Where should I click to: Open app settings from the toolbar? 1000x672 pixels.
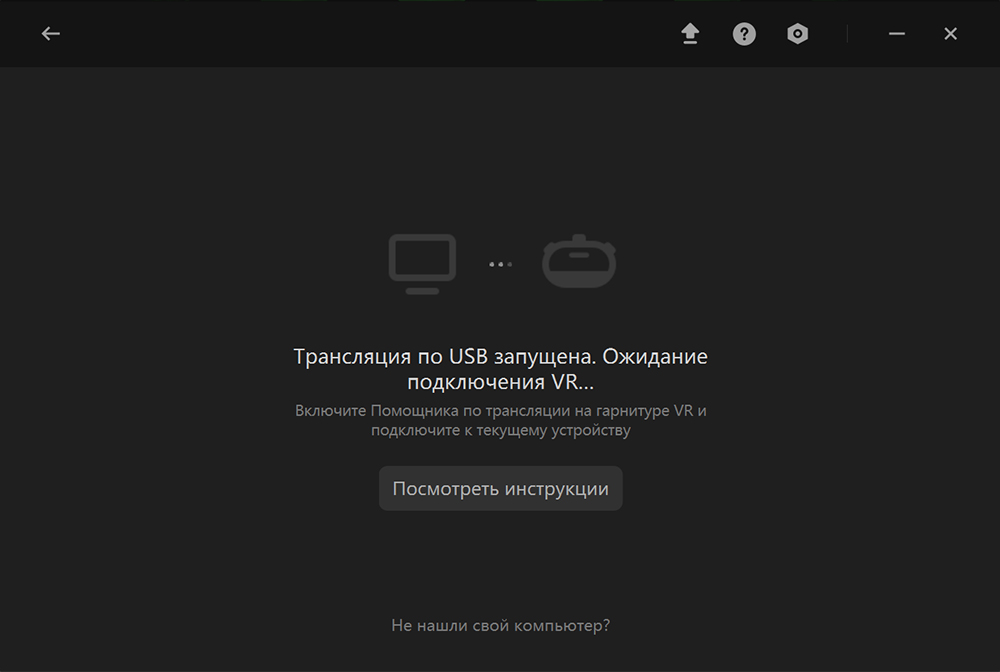(798, 33)
